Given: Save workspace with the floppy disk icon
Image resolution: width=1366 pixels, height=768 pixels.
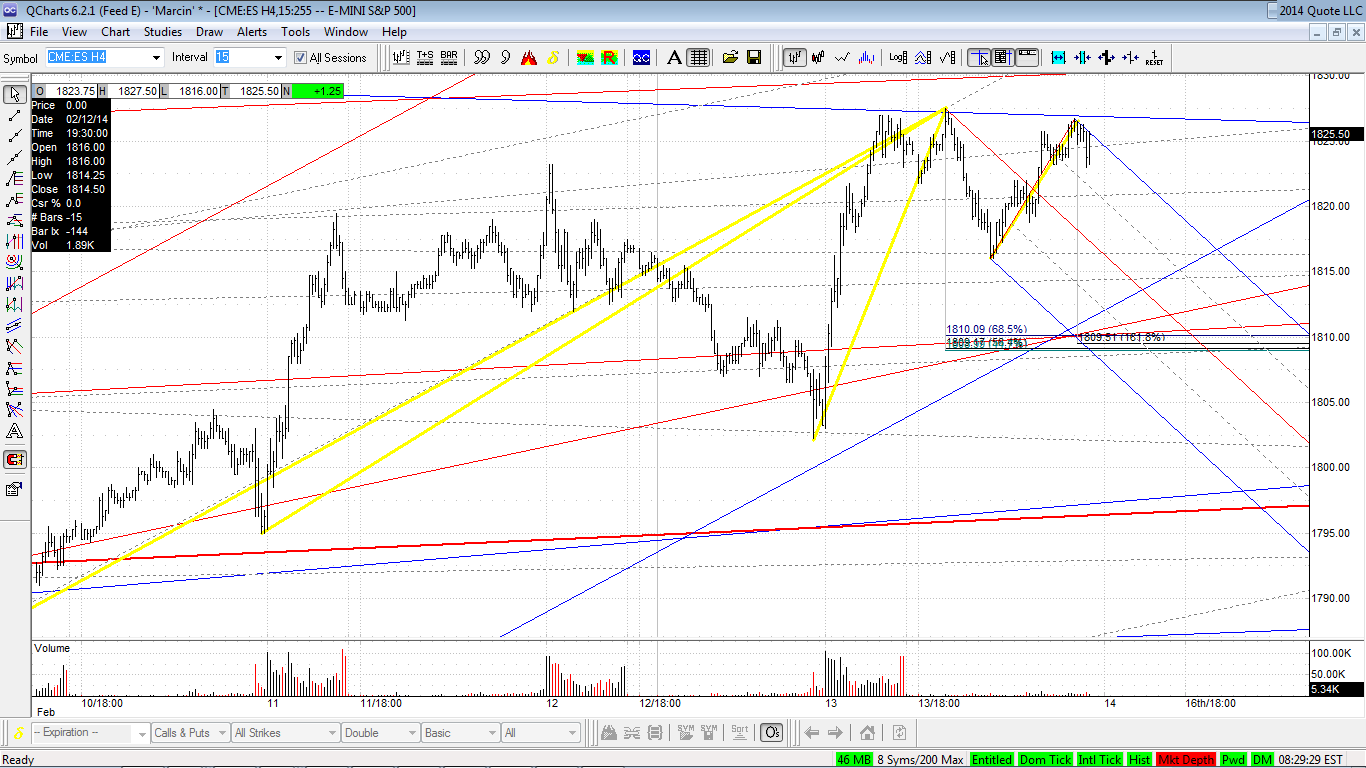Looking at the screenshot, I should click(754, 57).
